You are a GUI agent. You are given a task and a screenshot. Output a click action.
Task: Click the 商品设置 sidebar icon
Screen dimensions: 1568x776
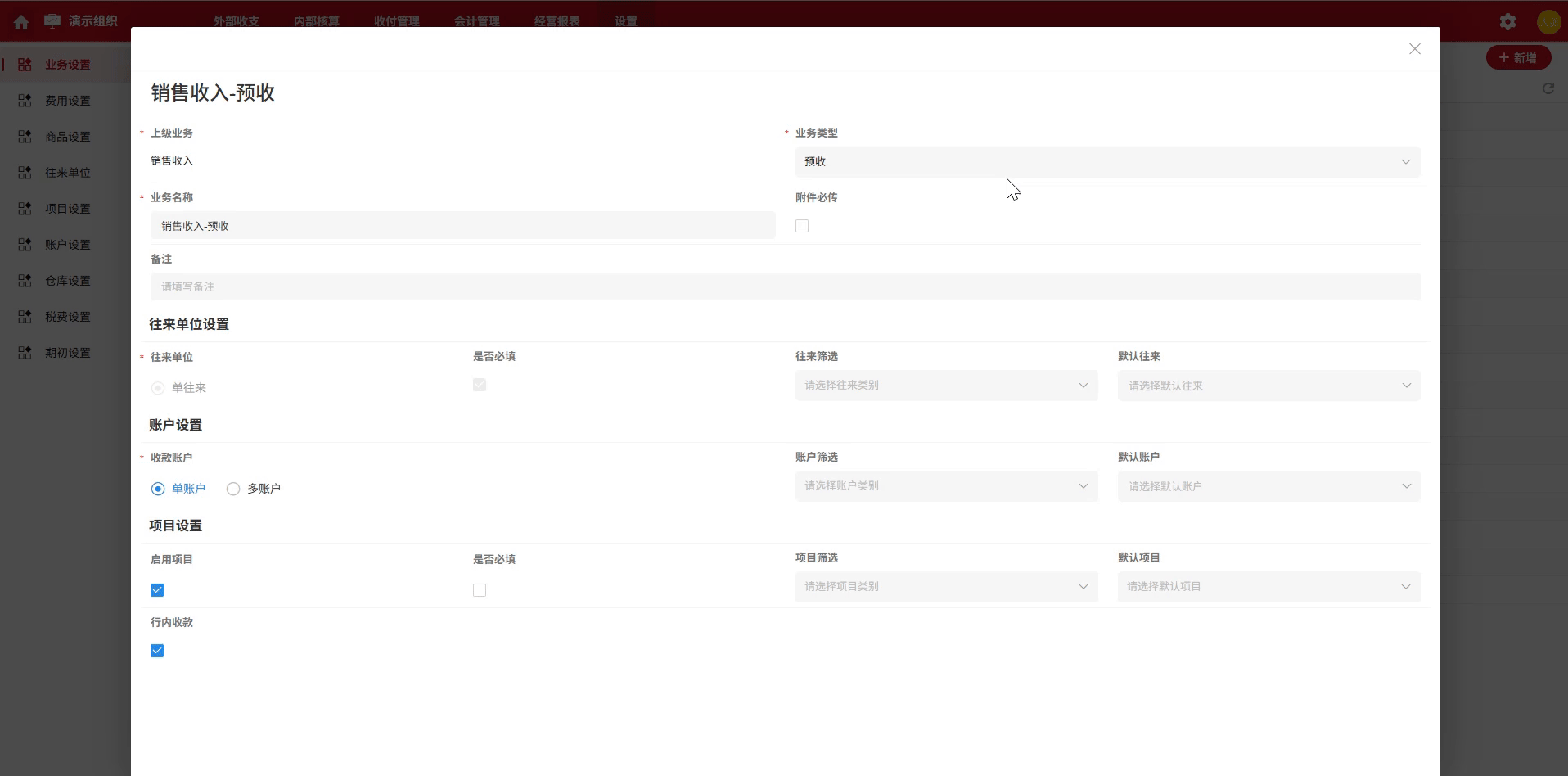point(25,137)
